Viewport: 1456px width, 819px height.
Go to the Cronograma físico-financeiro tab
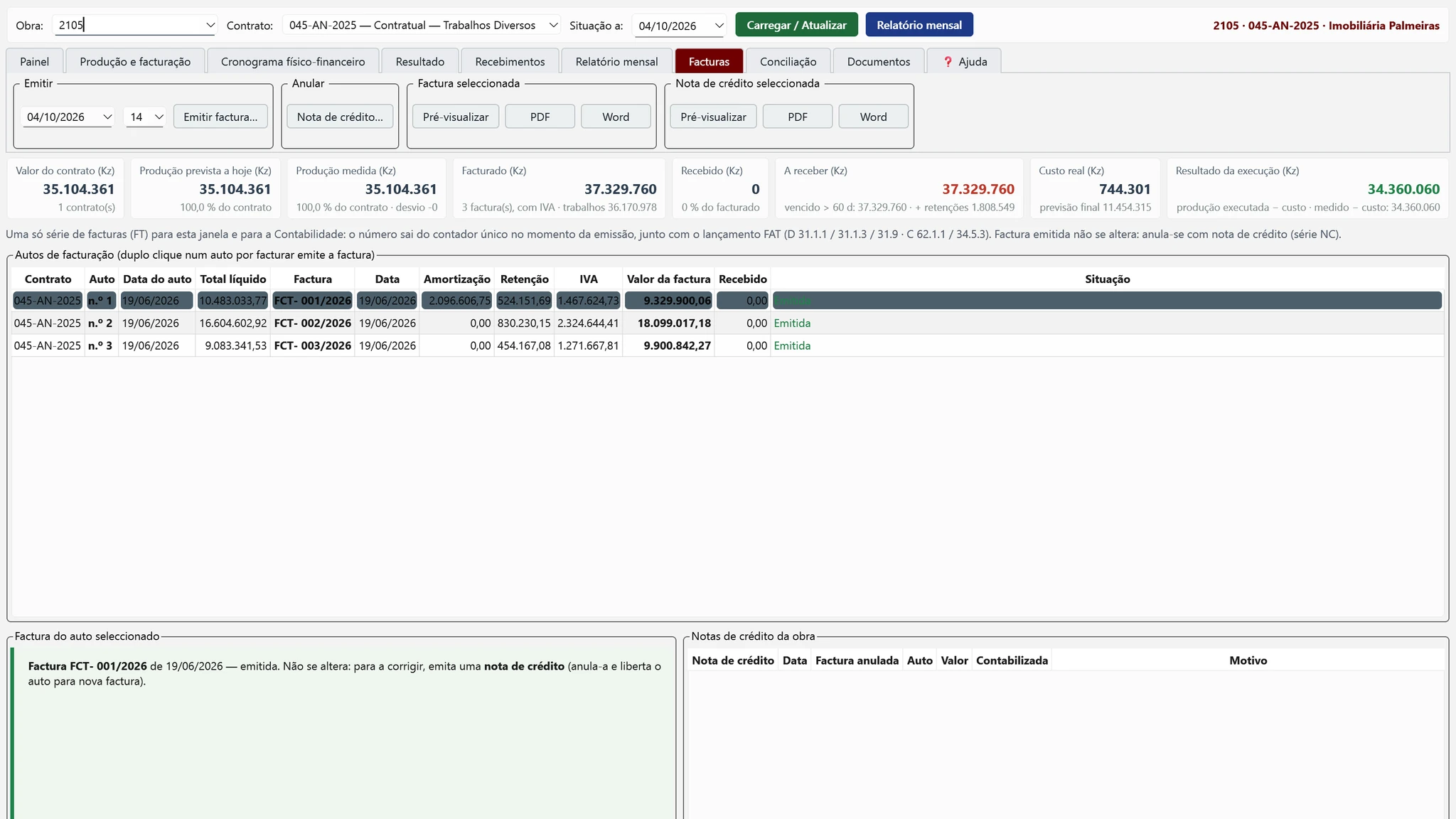[293, 61]
